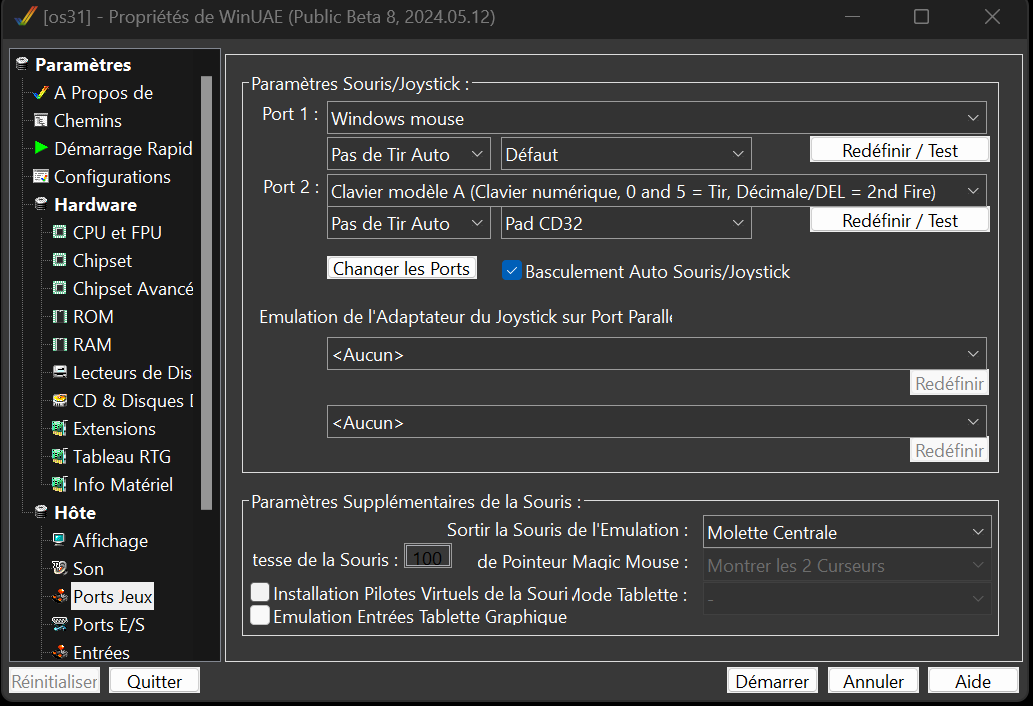Click the green Démarrage Rapide arrow icon
The image size is (1033, 706).
[41, 148]
